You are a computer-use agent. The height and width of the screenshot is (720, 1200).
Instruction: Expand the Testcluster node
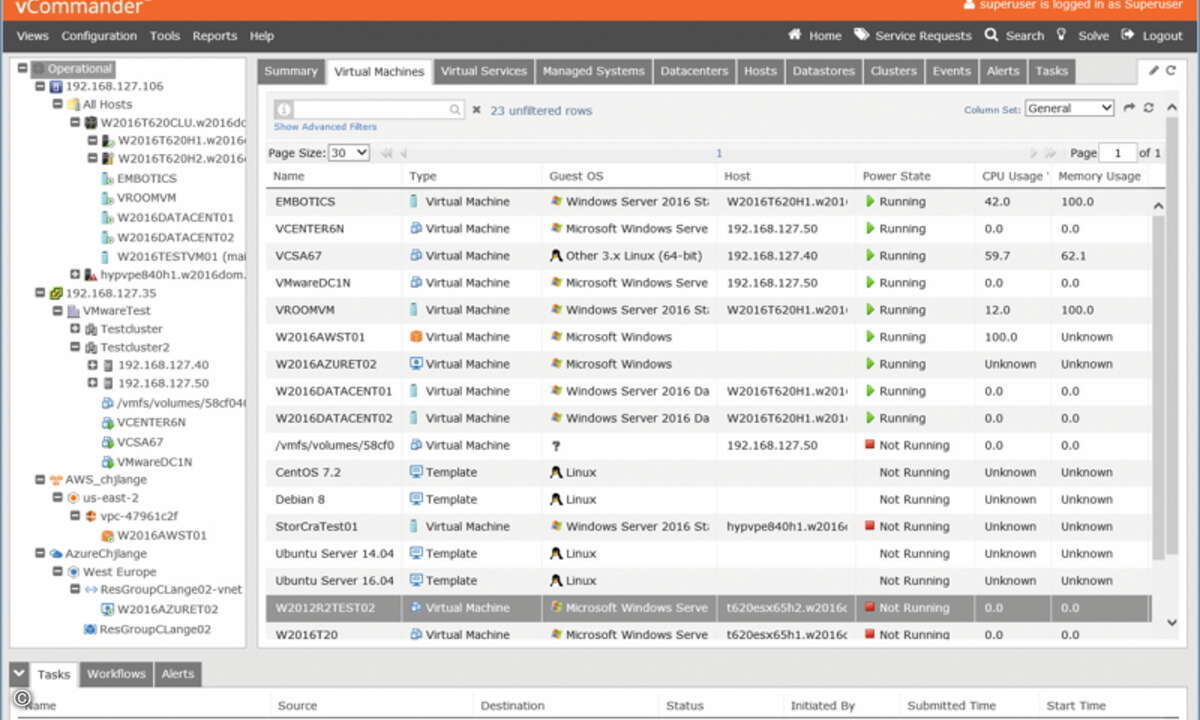[75, 328]
